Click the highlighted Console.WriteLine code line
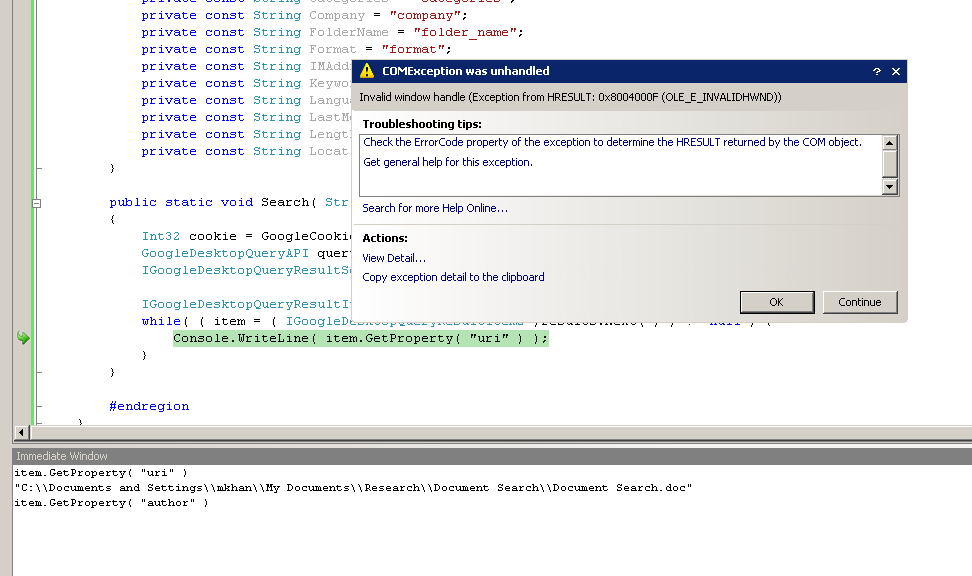This screenshot has width=972, height=576. click(x=360, y=338)
